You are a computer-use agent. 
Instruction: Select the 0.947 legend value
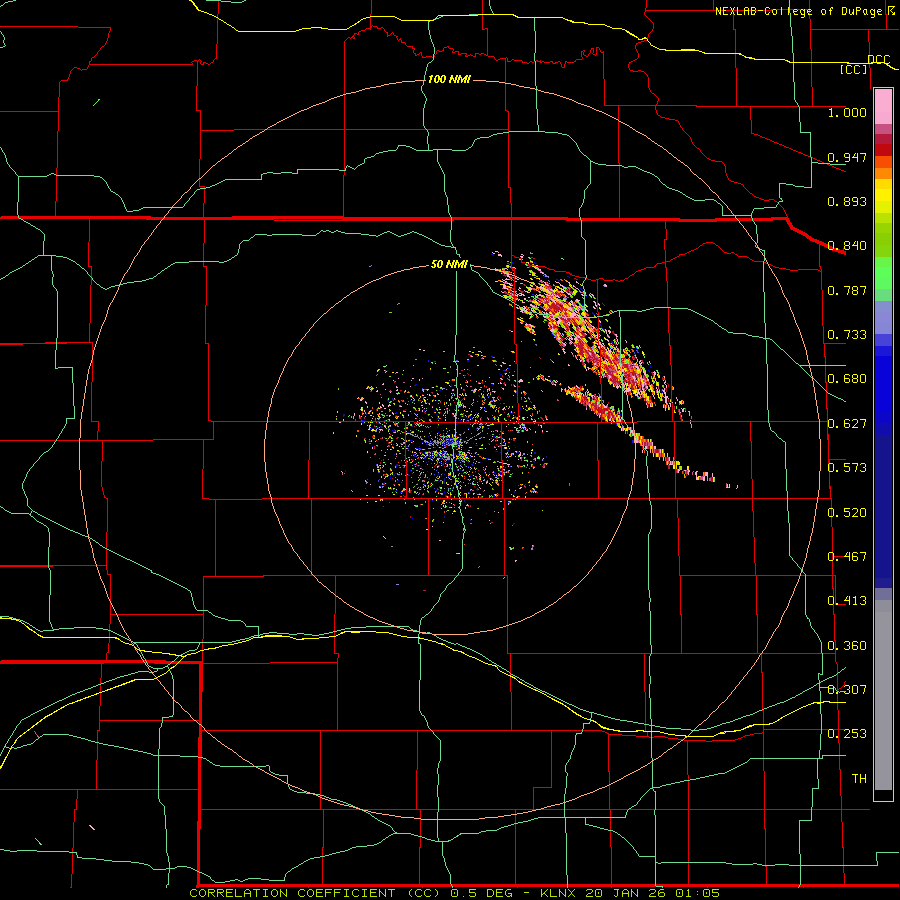[847, 157]
